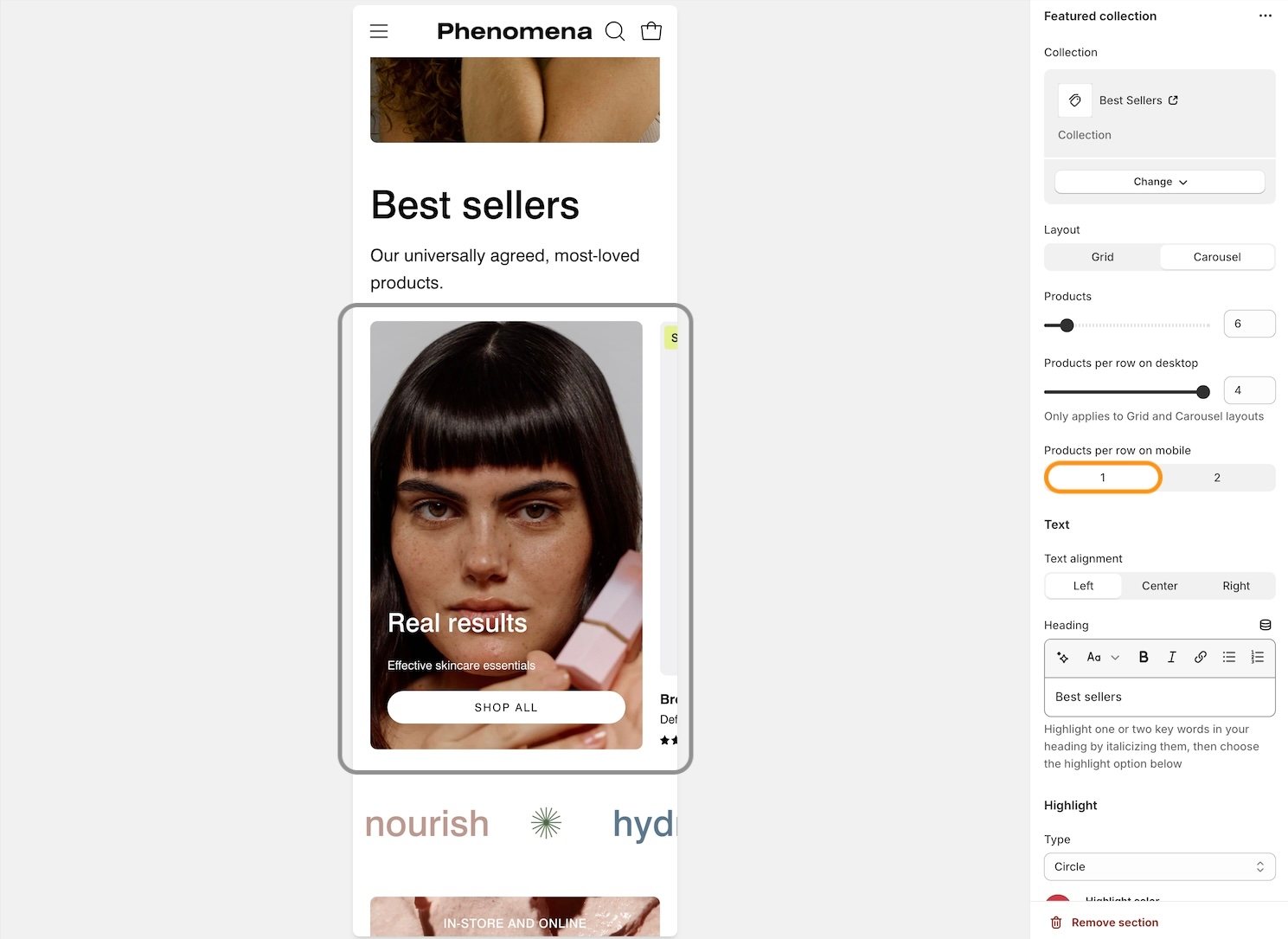Screen dimensions: 1288x939
Task: Open the Aa text style dropdown
Action: tap(1103, 657)
